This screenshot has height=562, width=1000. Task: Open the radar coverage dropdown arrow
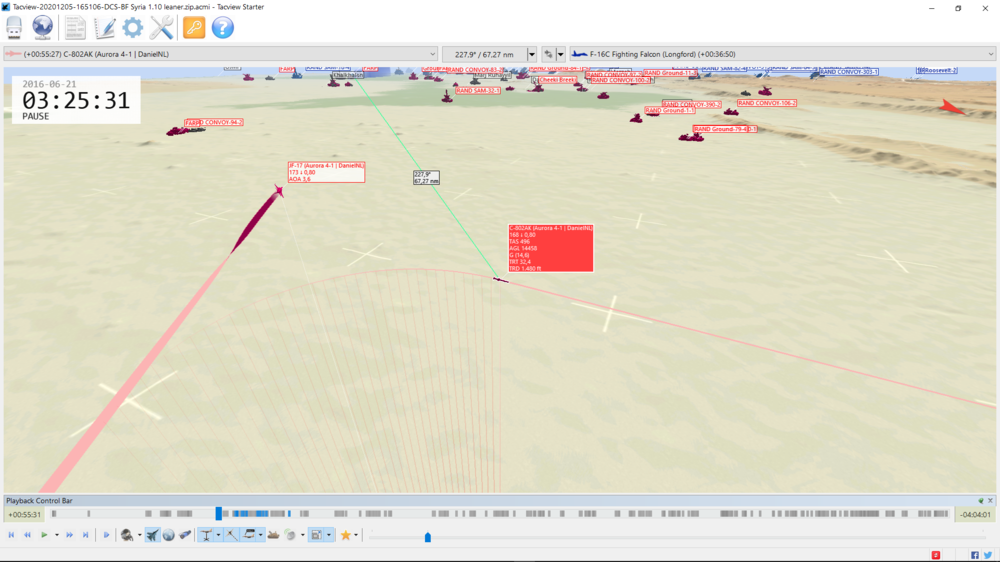[302, 535]
